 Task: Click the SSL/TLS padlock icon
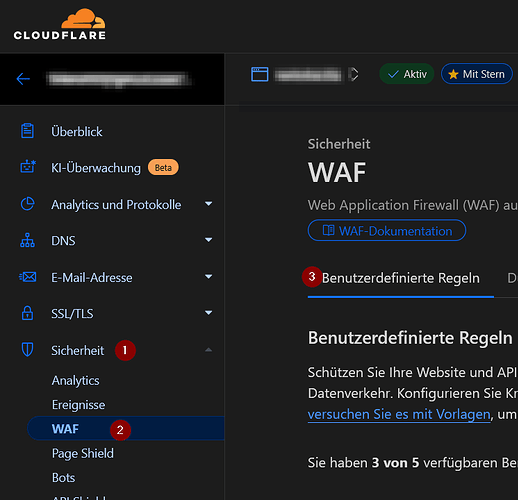(x=27, y=313)
